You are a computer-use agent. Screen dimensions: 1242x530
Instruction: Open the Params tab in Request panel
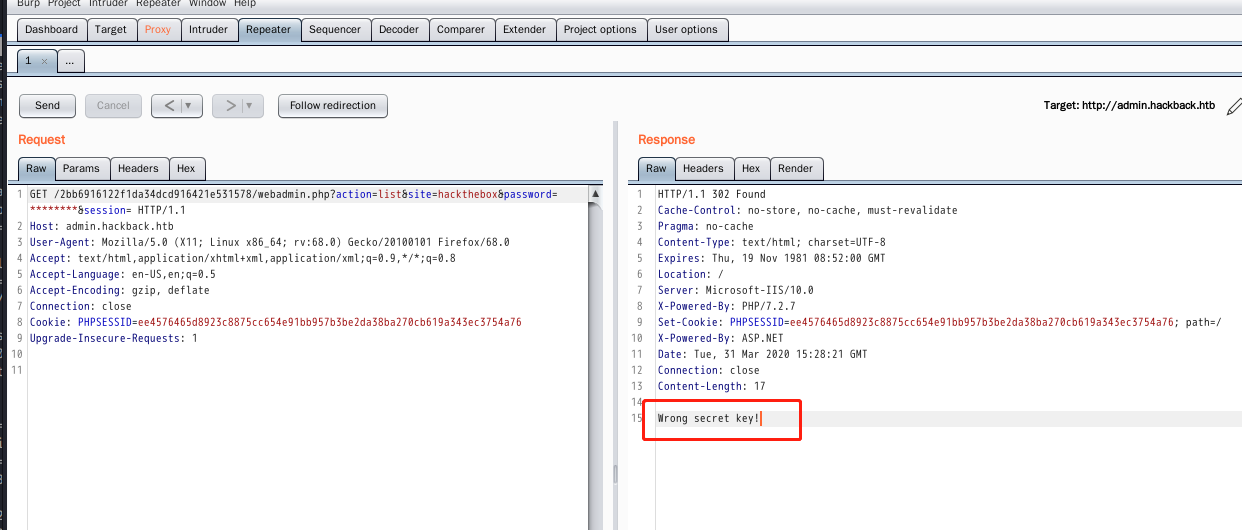82,168
